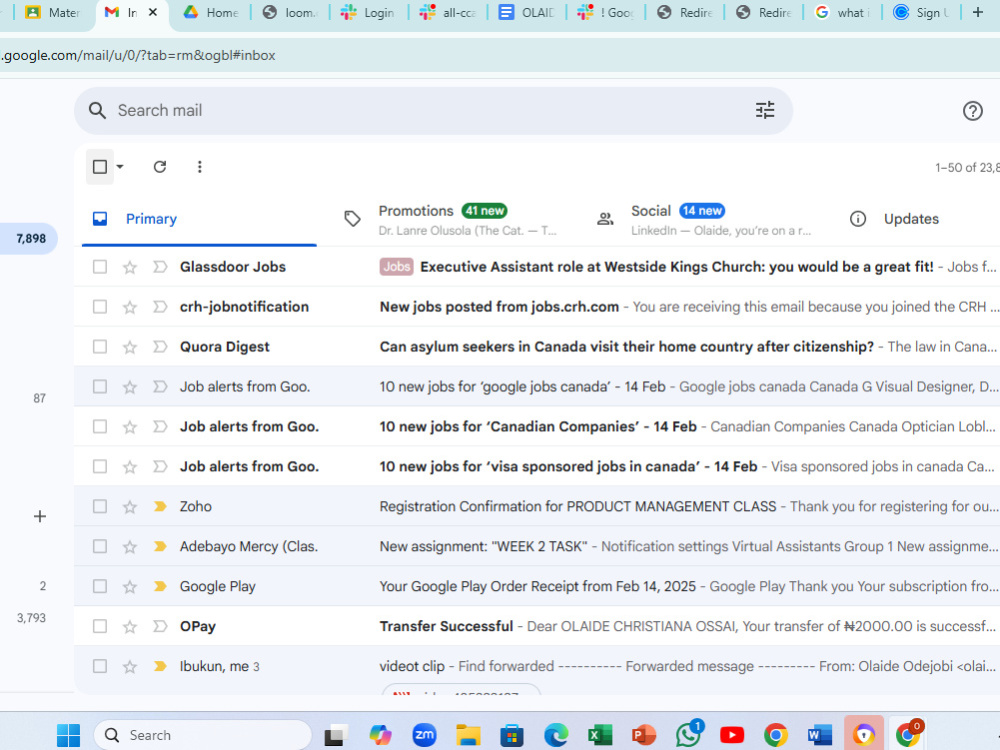
Task: Close the Gmail browser tab
Action: pos(152,12)
